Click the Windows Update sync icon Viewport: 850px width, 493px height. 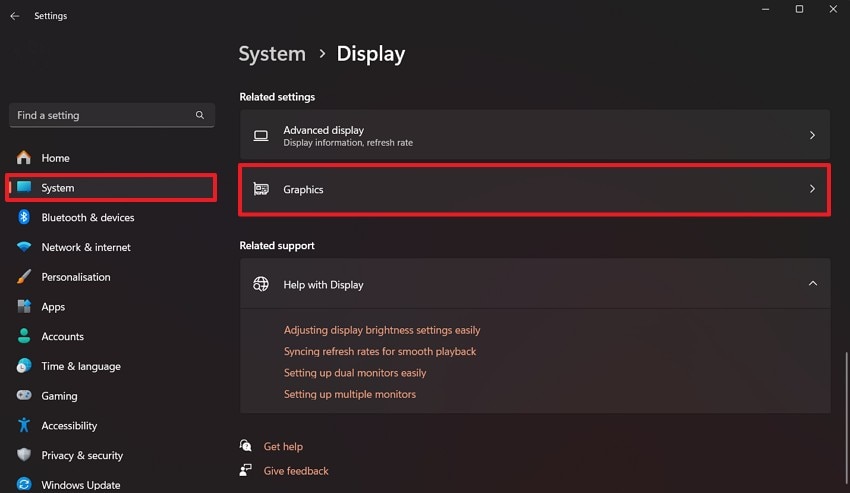click(x=24, y=484)
